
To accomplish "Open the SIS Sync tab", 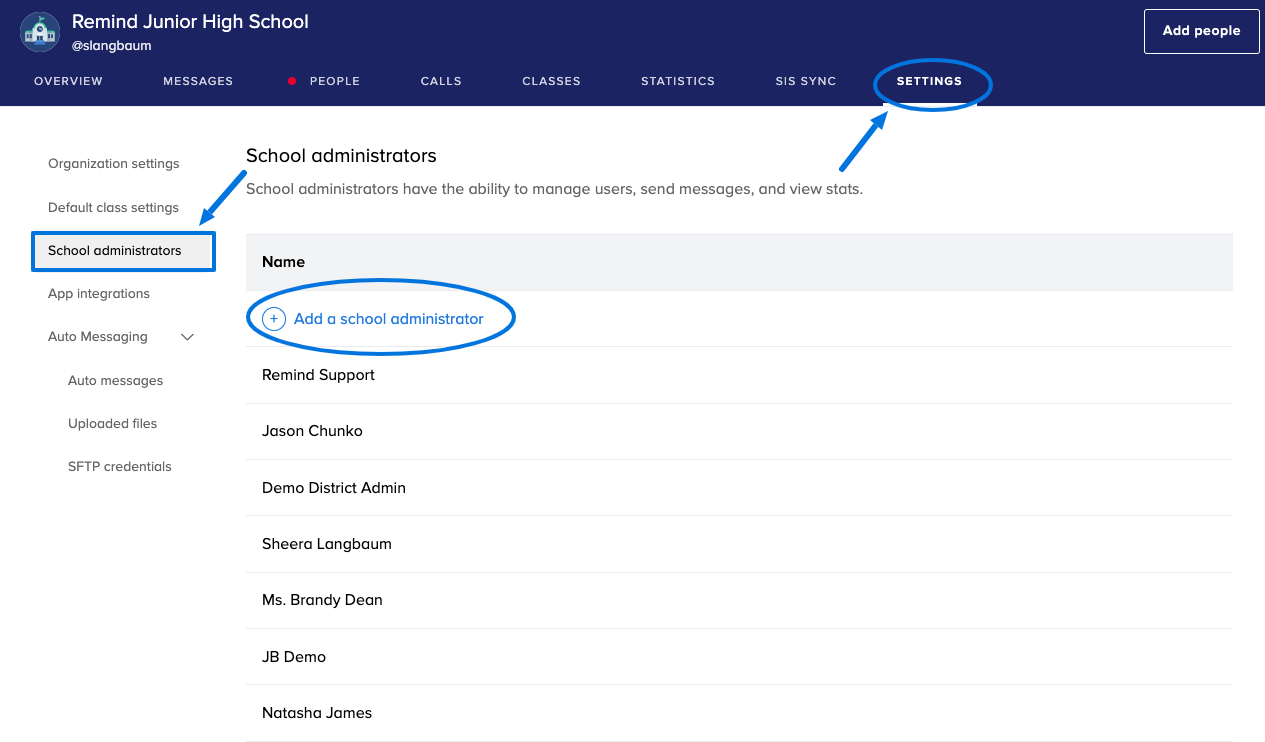I will pyautogui.click(x=805, y=82).
